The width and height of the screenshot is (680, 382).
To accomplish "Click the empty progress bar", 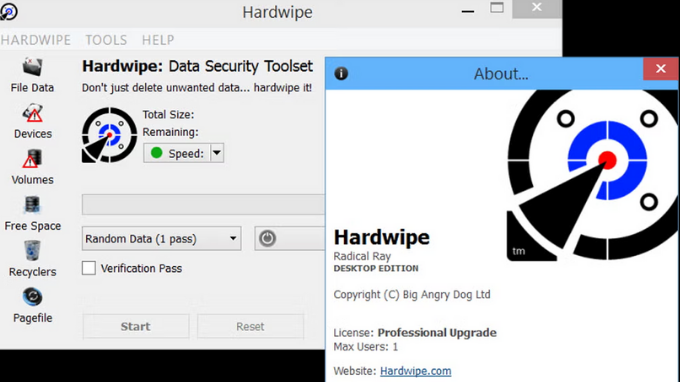I will pos(203,204).
